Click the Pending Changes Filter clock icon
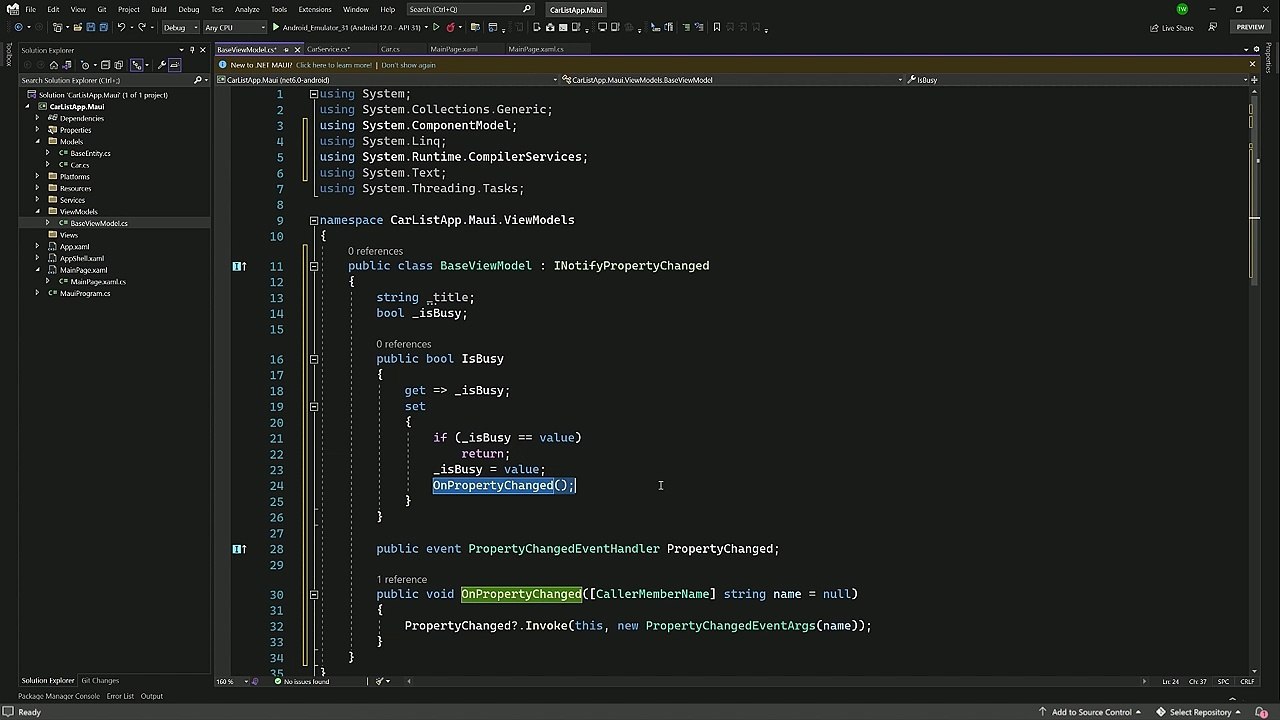 (x=85, y=65)
